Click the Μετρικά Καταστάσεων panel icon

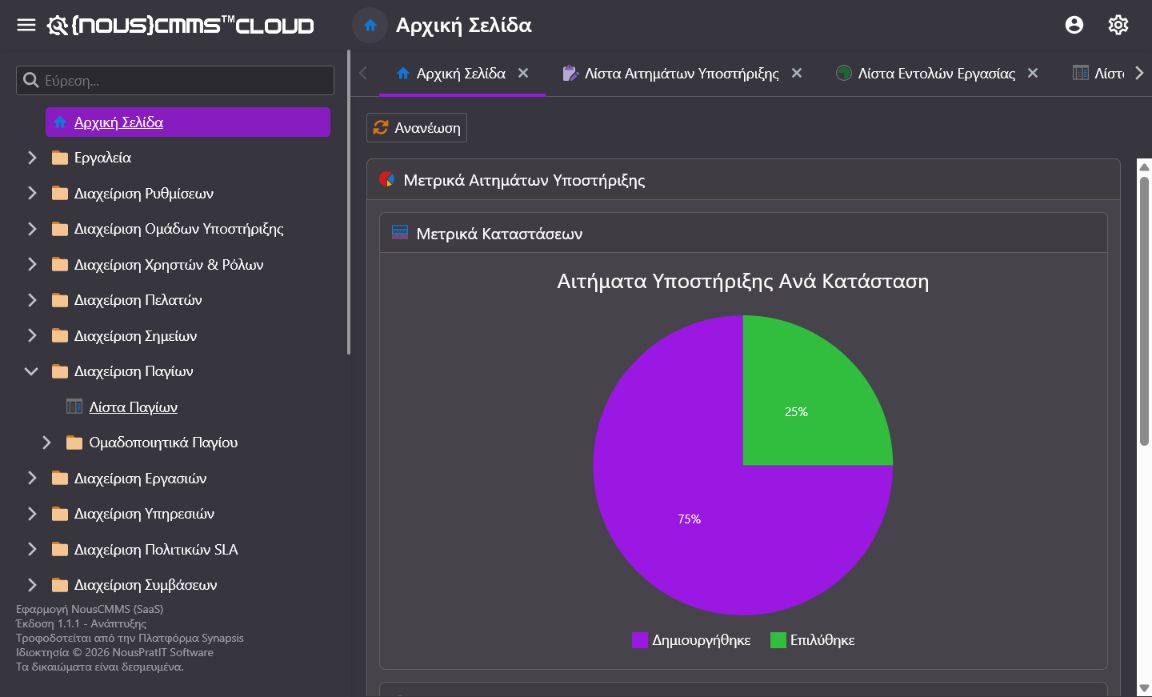400,233
